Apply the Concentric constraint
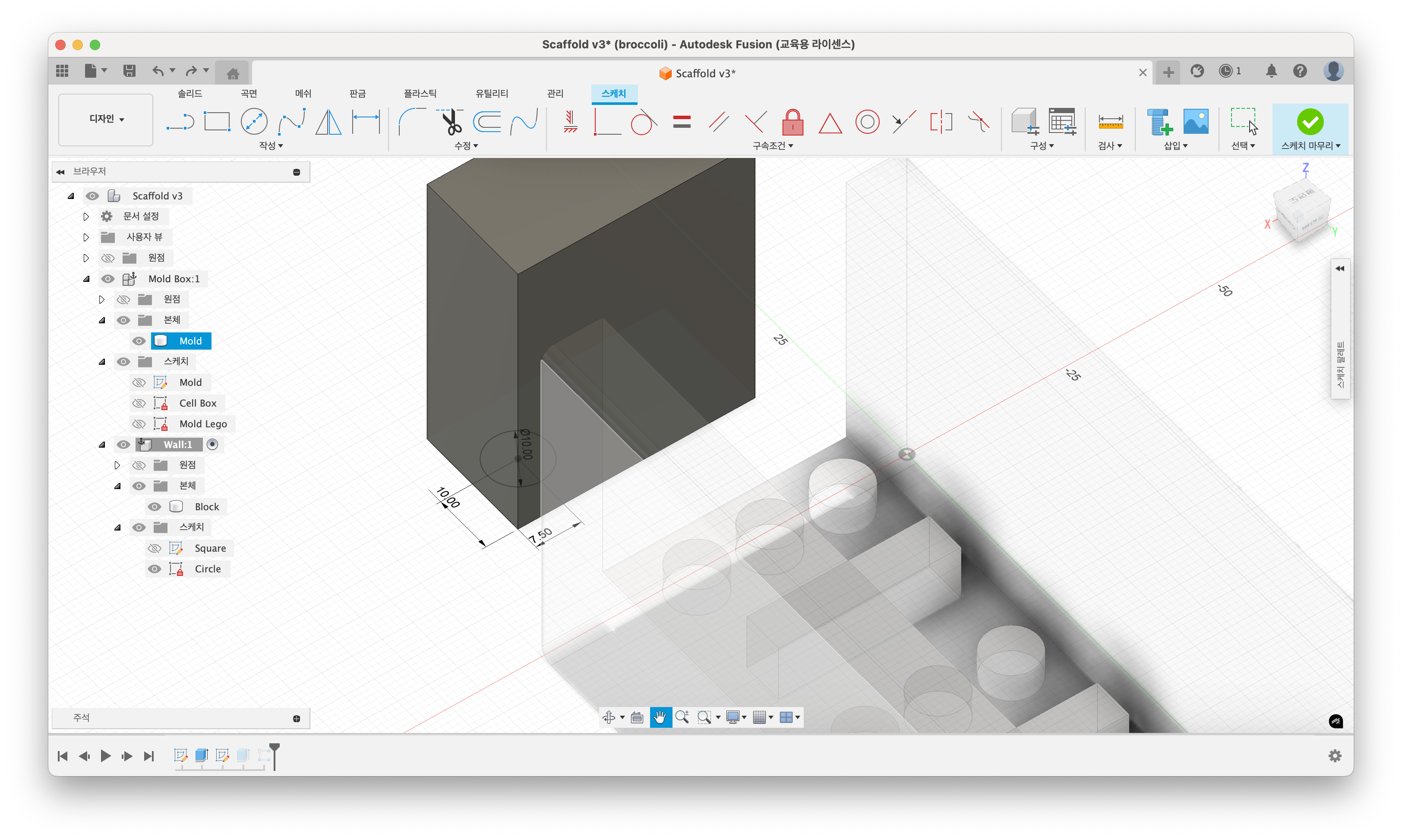1402x840 pixels. tap(867, 122)
